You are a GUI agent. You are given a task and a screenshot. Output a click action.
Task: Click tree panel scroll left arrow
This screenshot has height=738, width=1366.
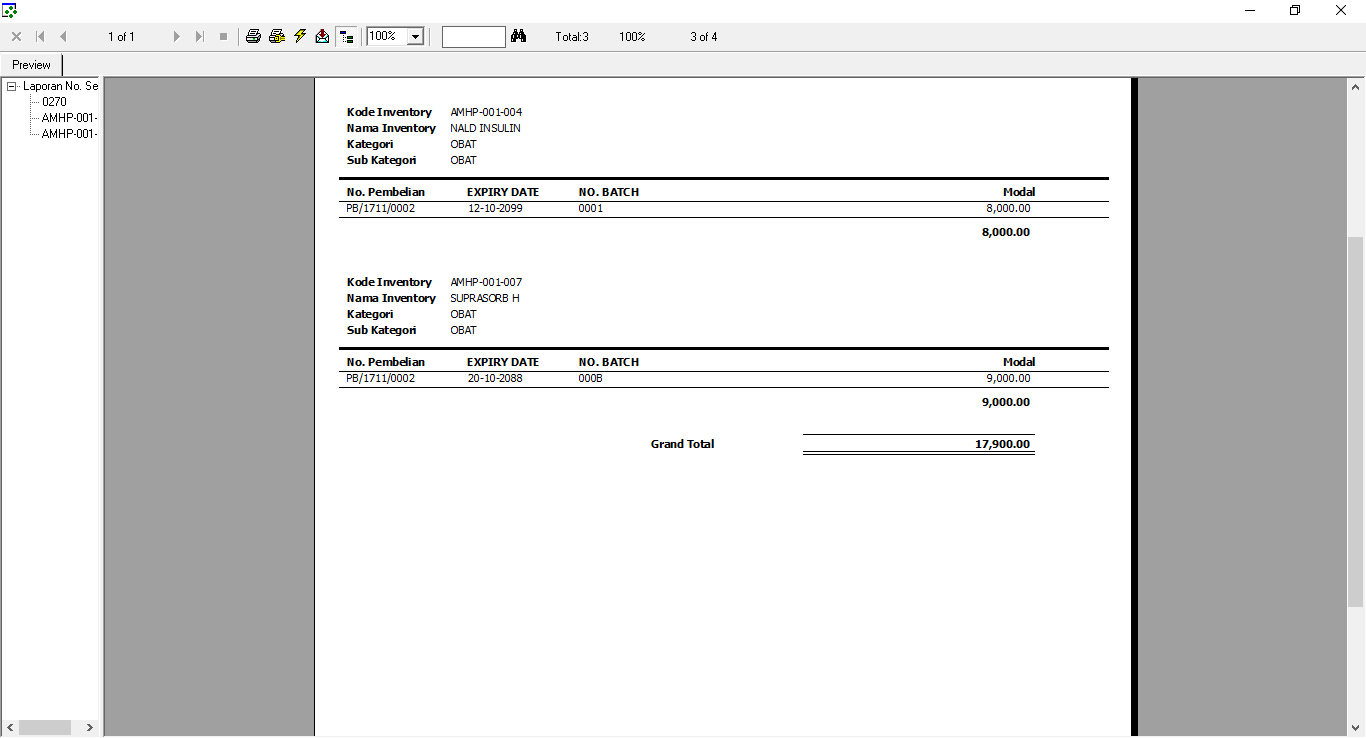coord(10,728)
